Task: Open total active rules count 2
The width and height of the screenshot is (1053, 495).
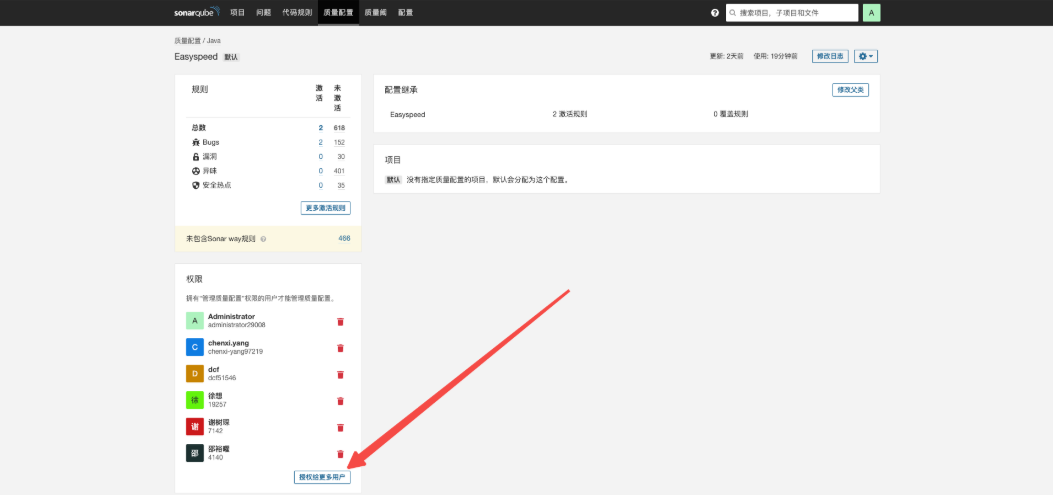Action: pyautogui.click(x=321, y=128)
